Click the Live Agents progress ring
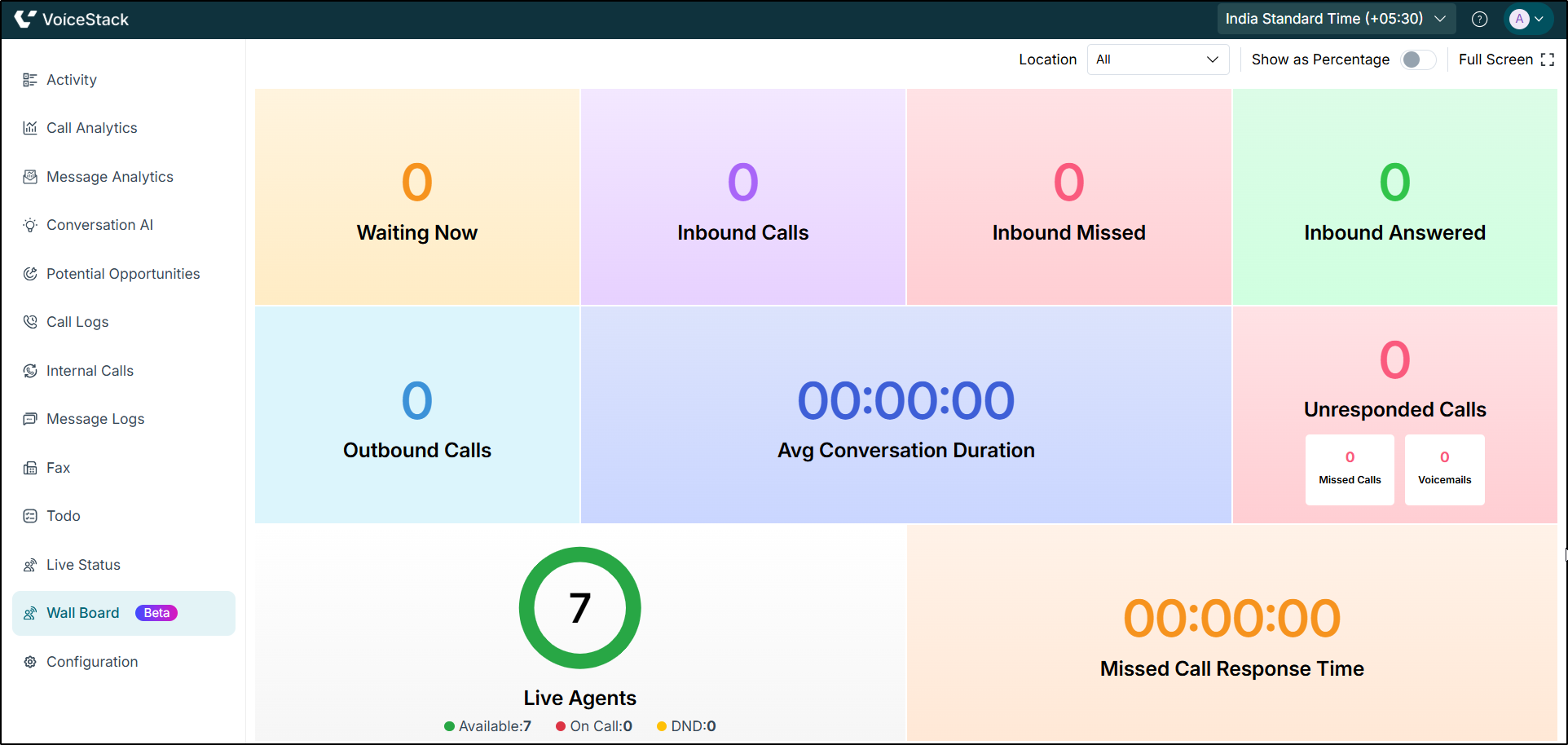 [579, 607]
